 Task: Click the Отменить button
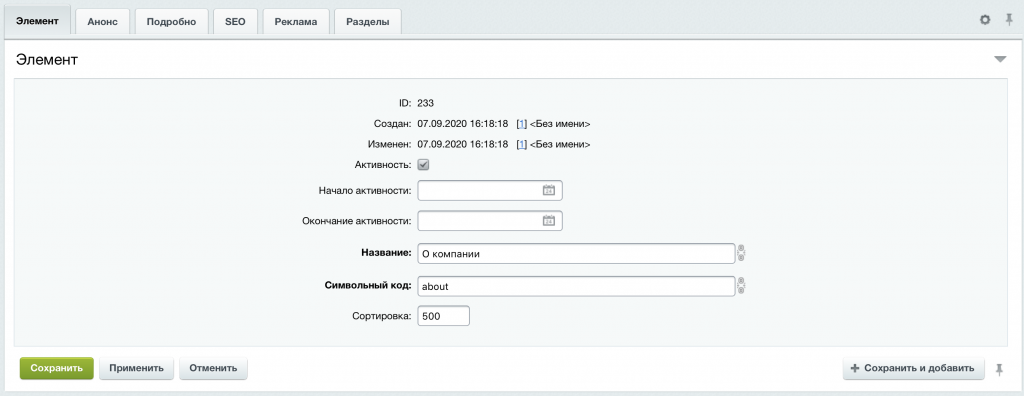point(213,368)
